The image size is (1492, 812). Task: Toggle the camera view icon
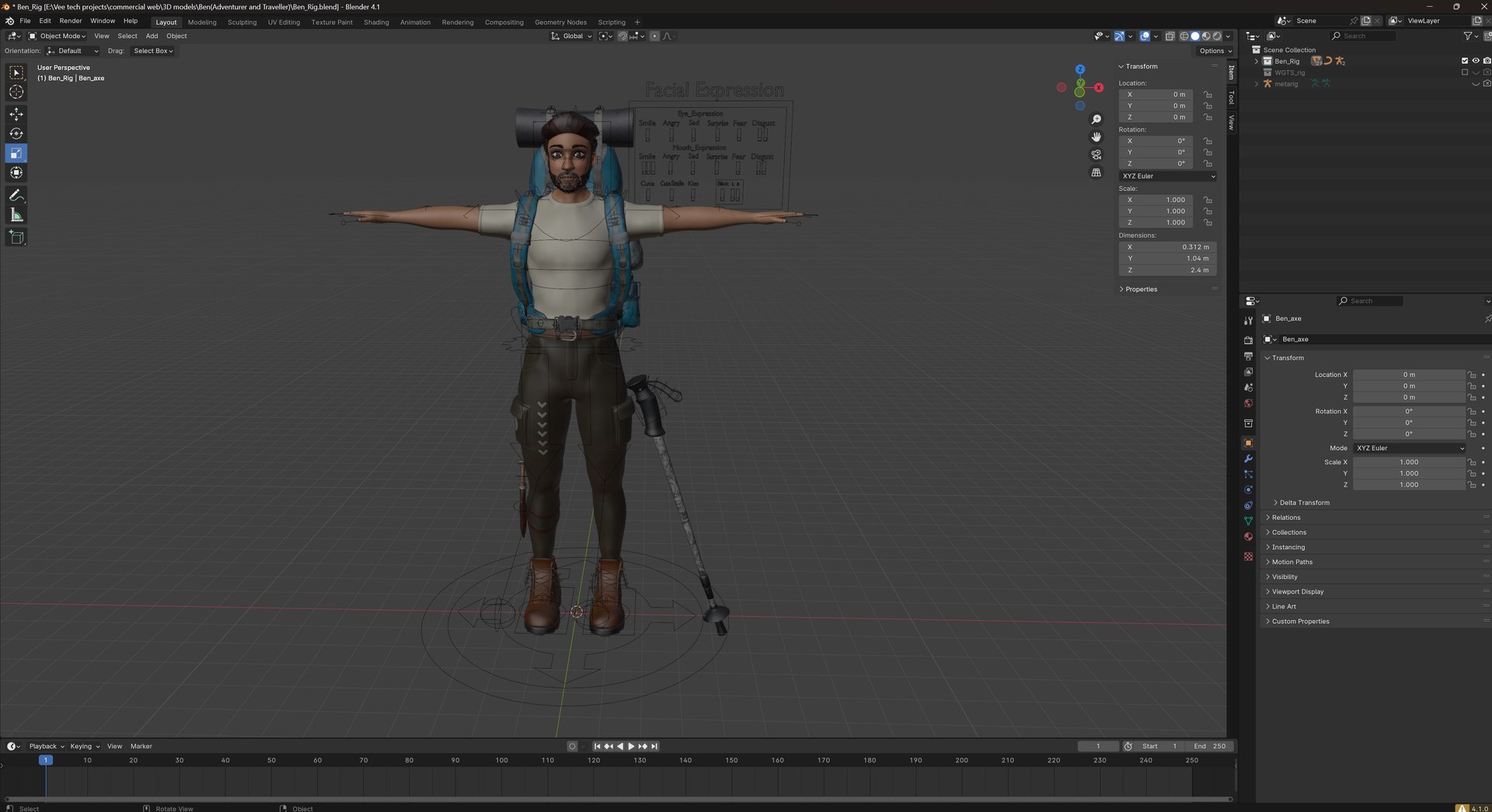1096,155
